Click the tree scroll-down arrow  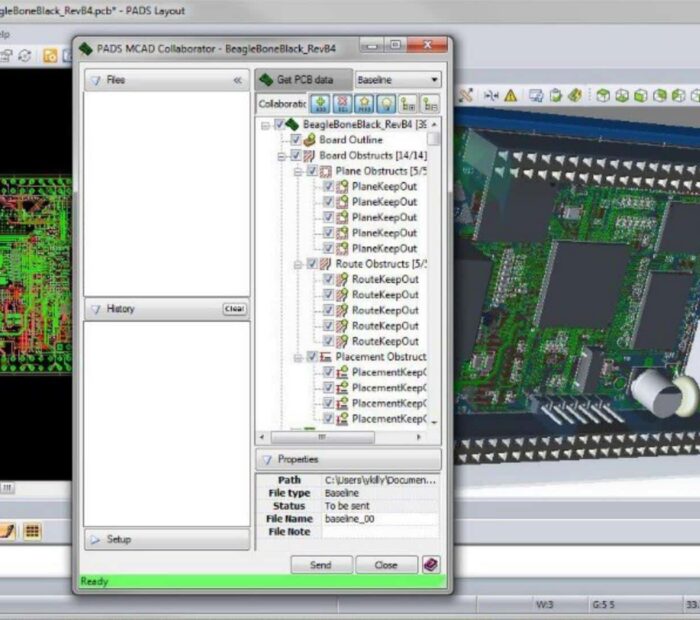pos(434,422)
